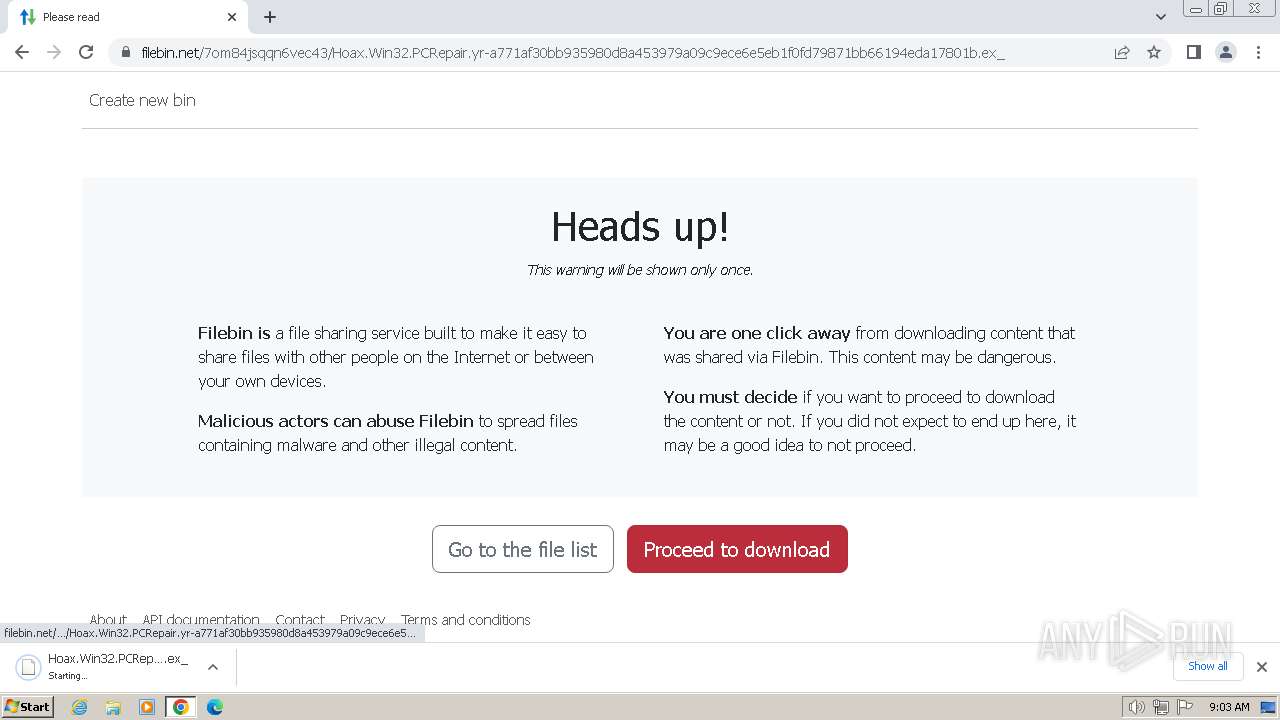The height and width of the screenshot is (720, 1280).
Task: Open the Chrome profile menu
Action: [x=1226, y=52]
